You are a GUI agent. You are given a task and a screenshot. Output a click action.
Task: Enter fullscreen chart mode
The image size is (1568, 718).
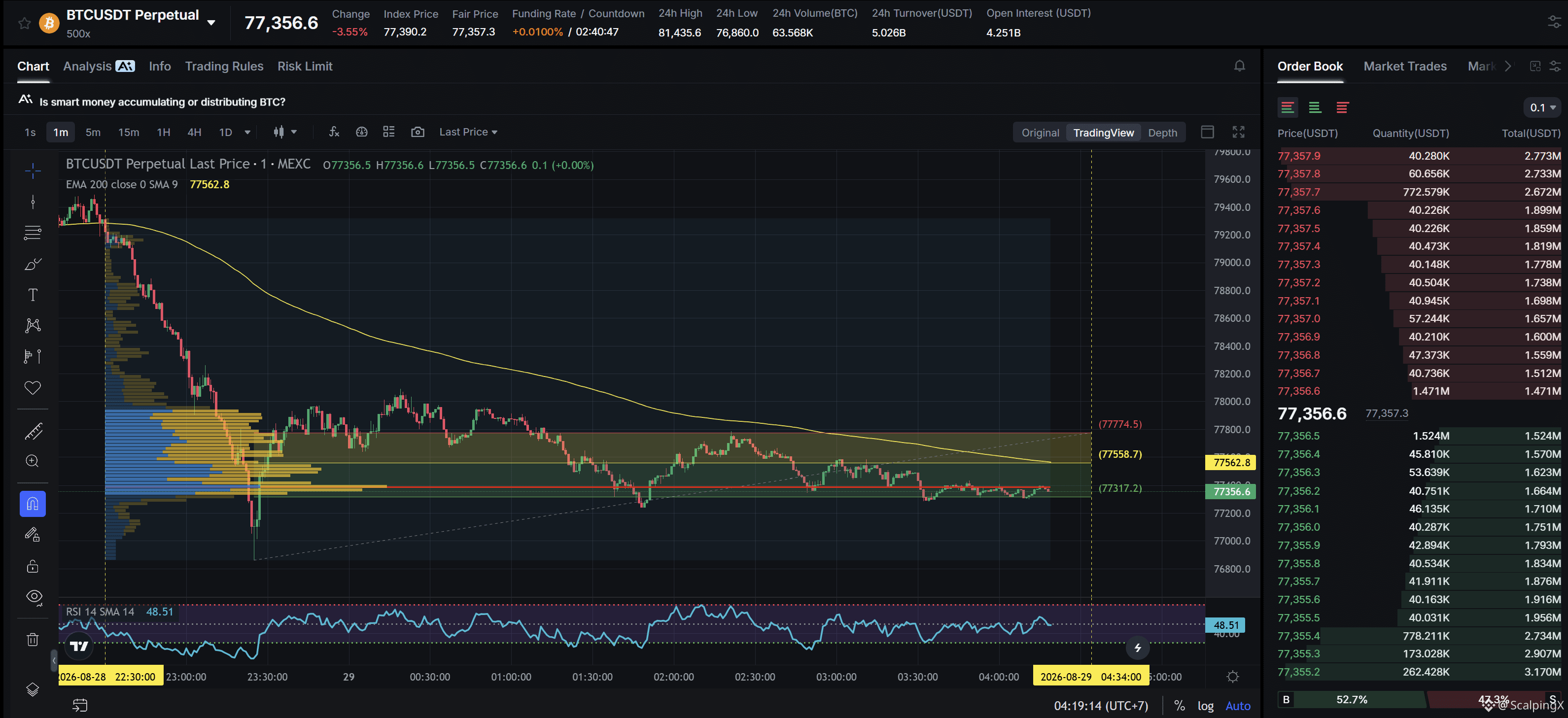pos(1239,132)
